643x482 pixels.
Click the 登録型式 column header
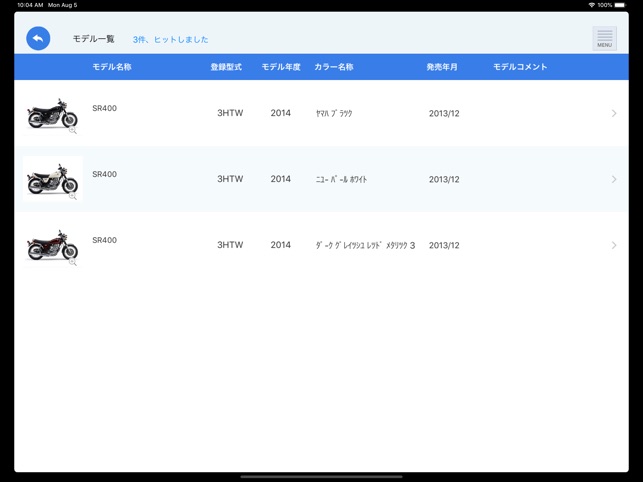coord(226,67)
